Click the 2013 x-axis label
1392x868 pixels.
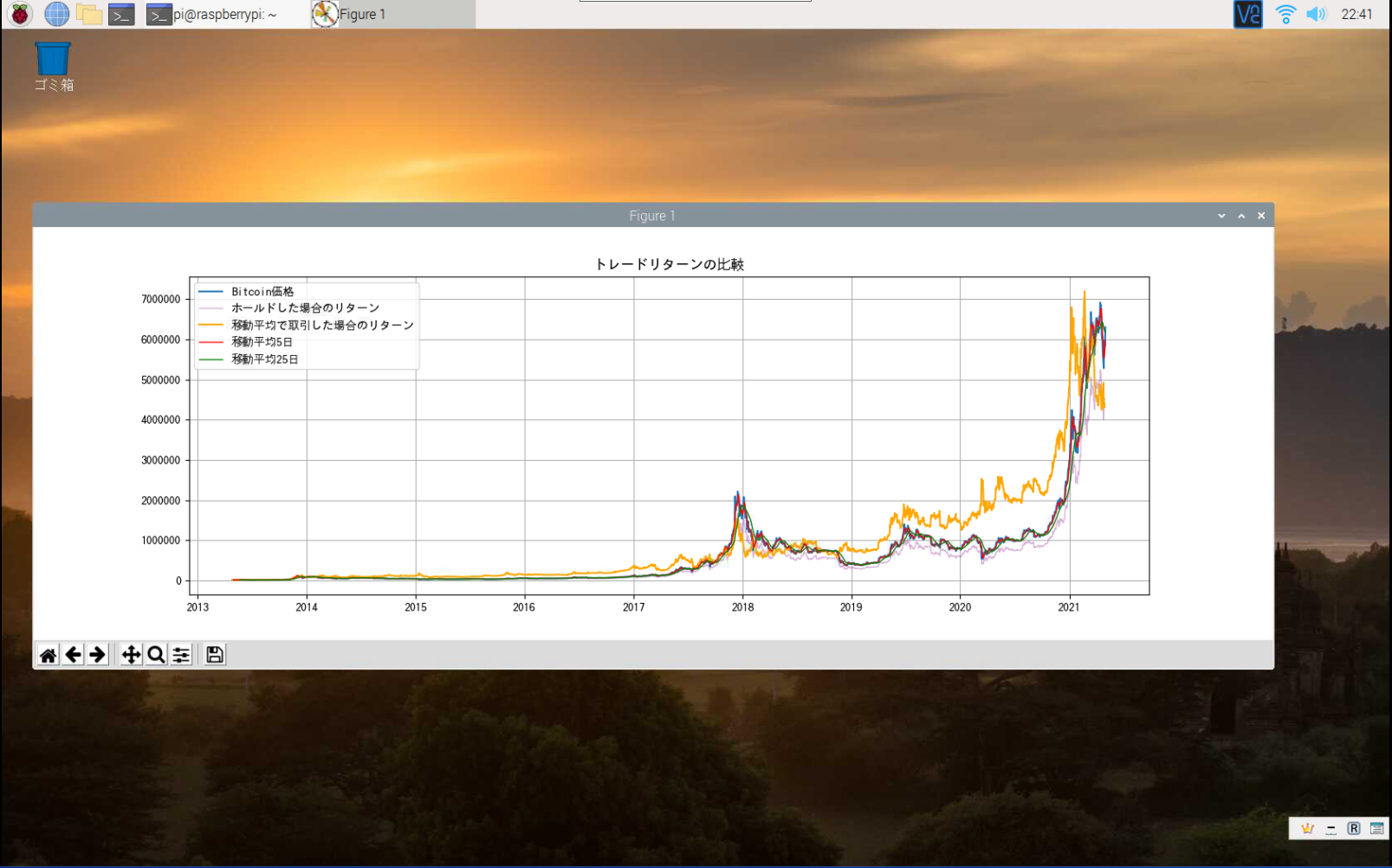click(x=197, y=607)
